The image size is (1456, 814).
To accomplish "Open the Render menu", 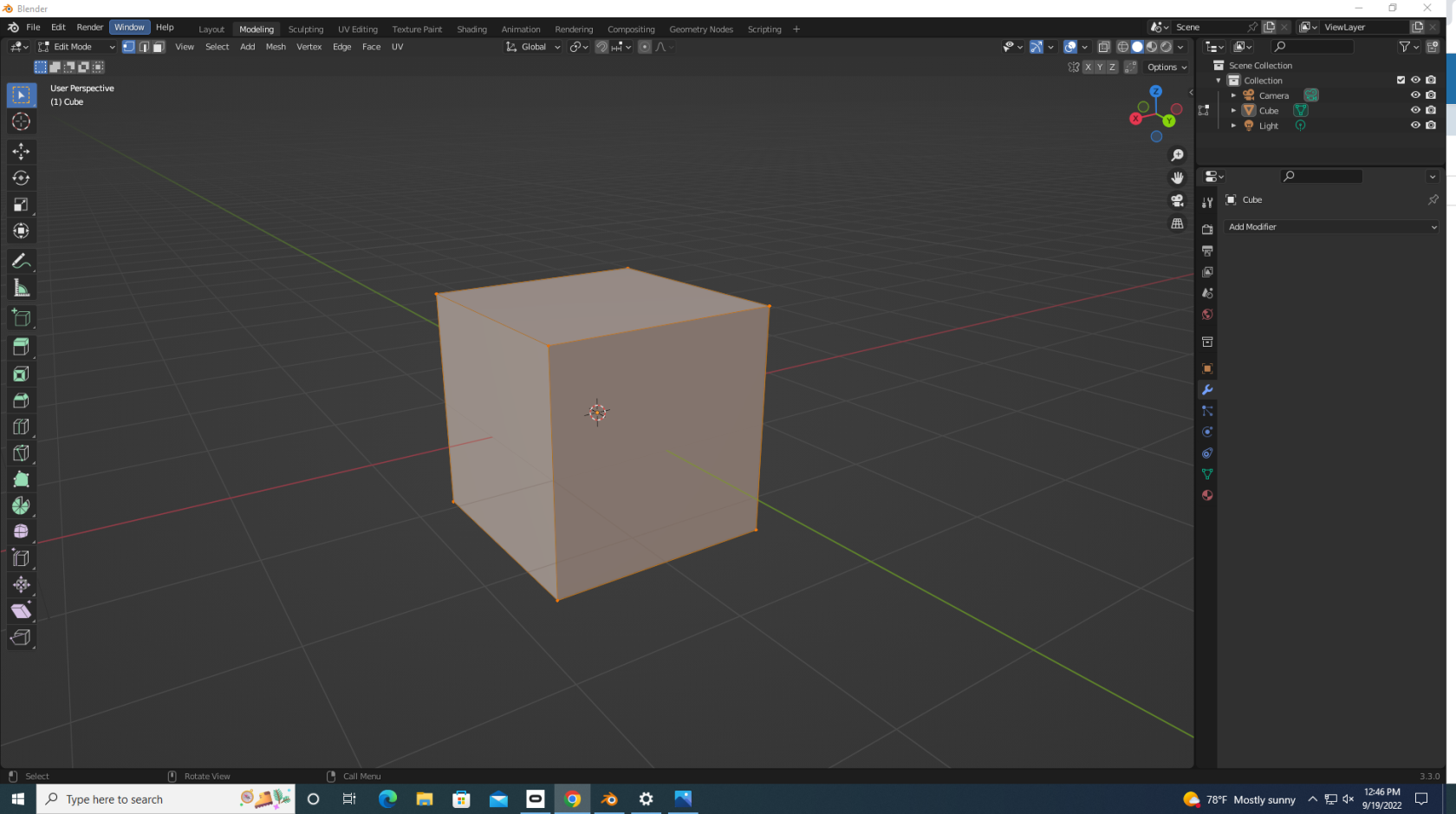I will [x=89, y=27].
